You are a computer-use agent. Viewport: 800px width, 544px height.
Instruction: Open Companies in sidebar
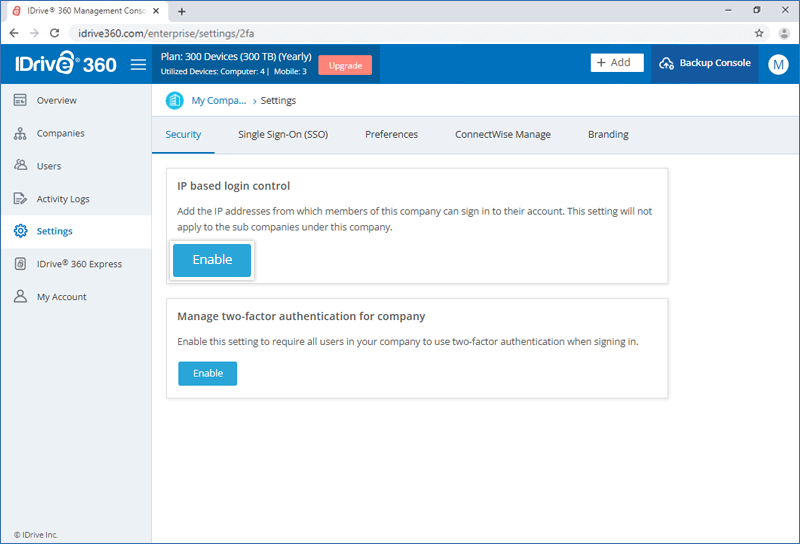click(77, 133)
